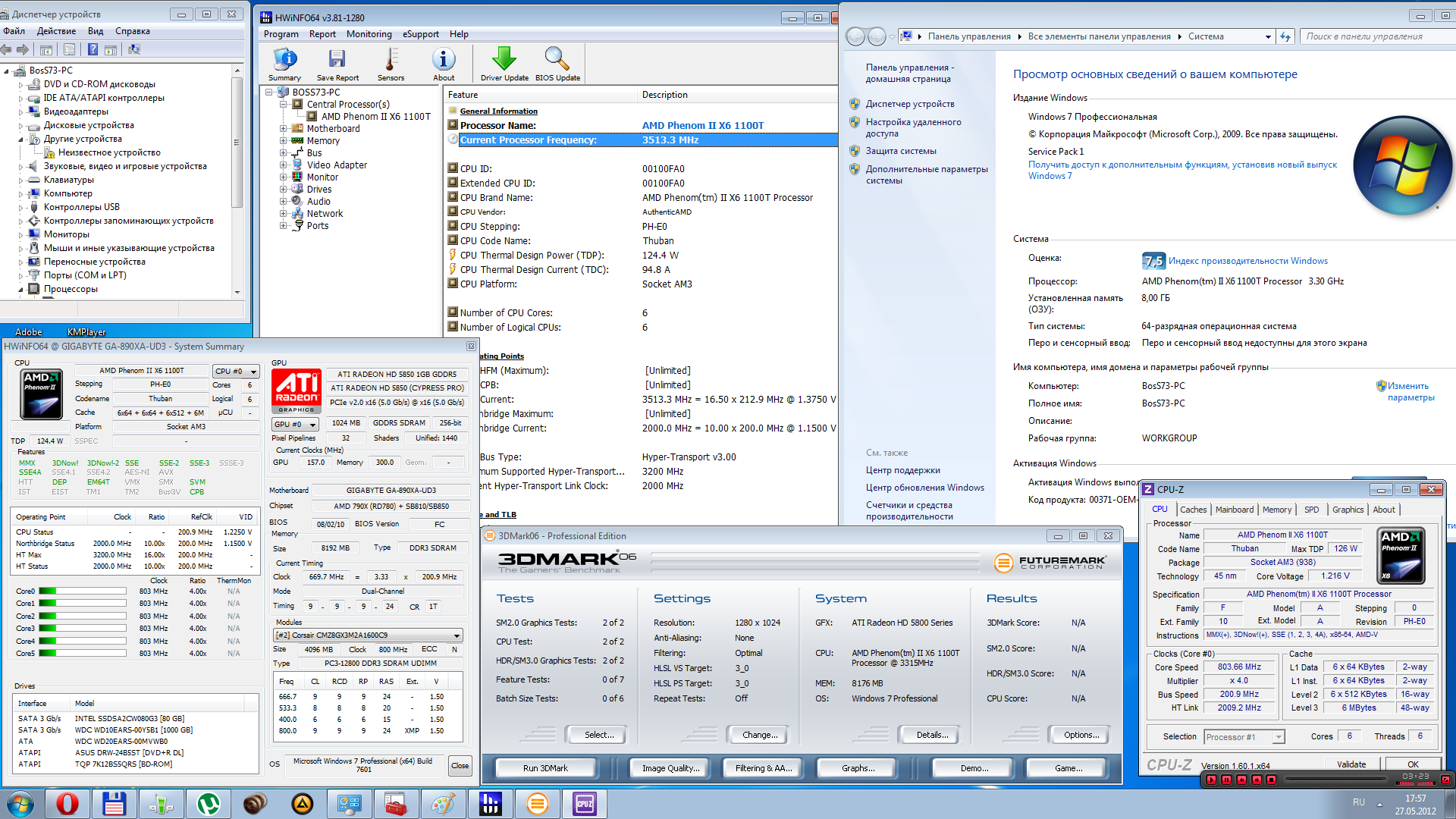Viewport: 1456px width, 819px height.
Task: Open the Monitoring menu in HWiNFO64
Action: [369, 34]
